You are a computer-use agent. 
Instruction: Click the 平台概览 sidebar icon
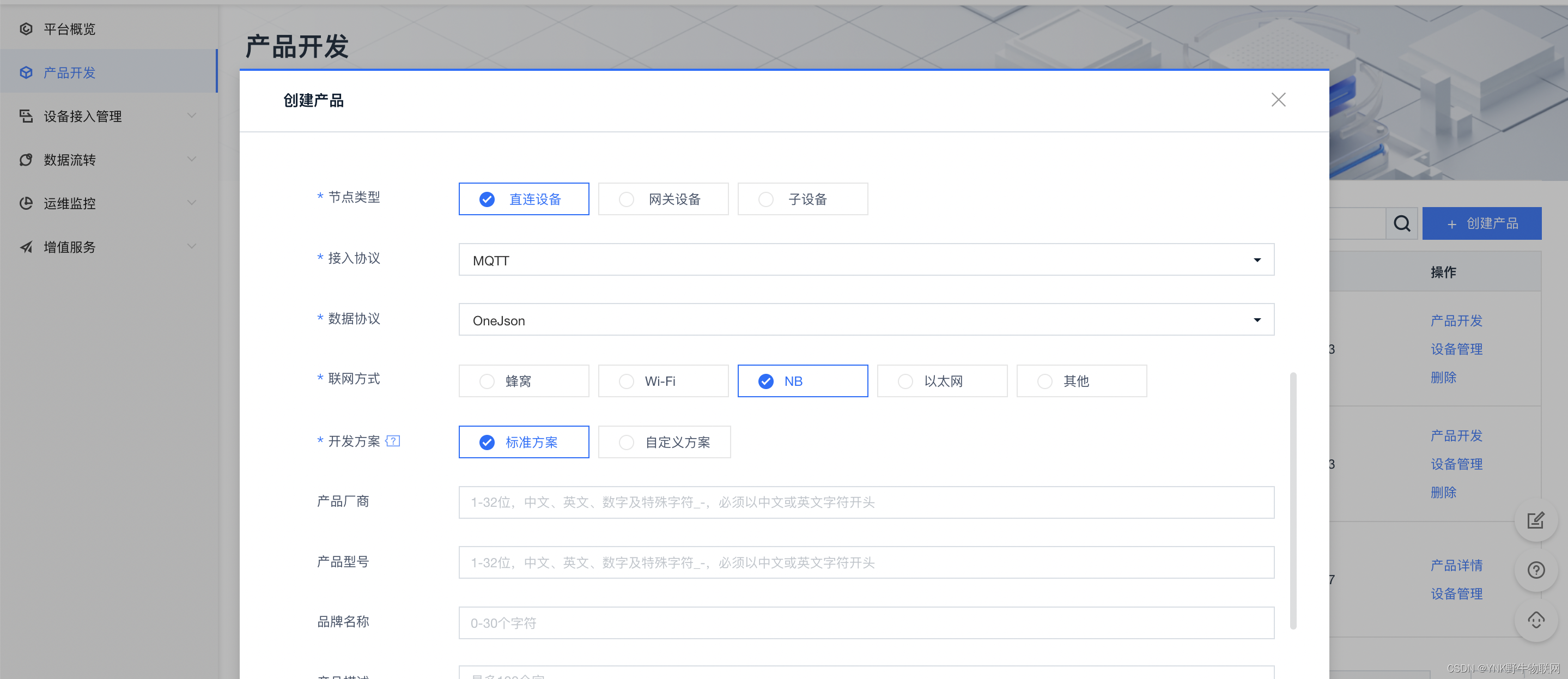click(26, 29)
